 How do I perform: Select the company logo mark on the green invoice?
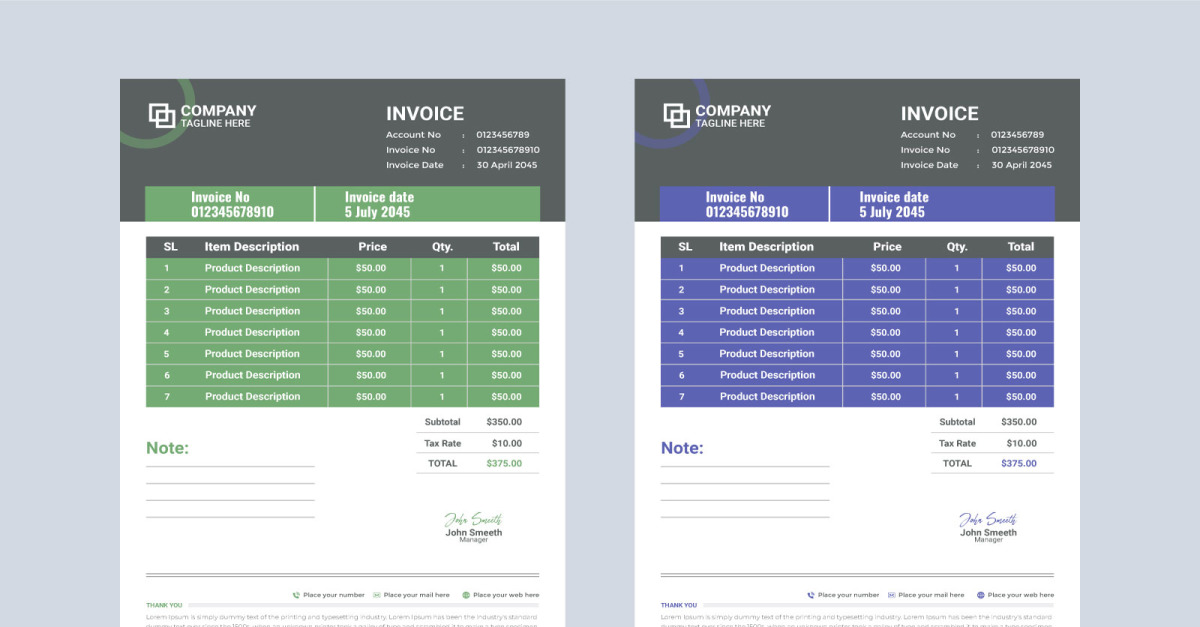coord(162,115)
